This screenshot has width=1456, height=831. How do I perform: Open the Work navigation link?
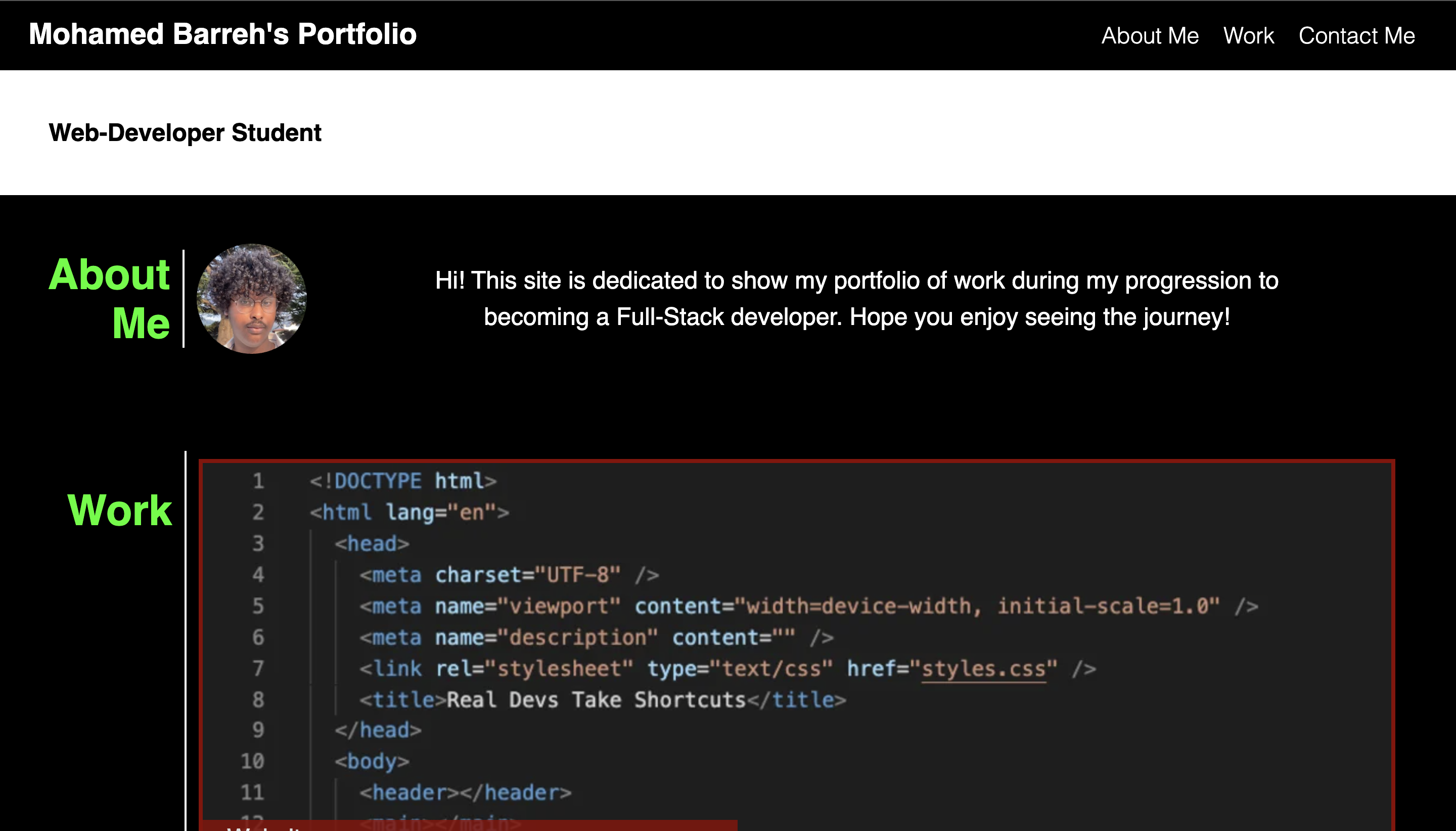pyautogui.click(x=1248, y=35)
